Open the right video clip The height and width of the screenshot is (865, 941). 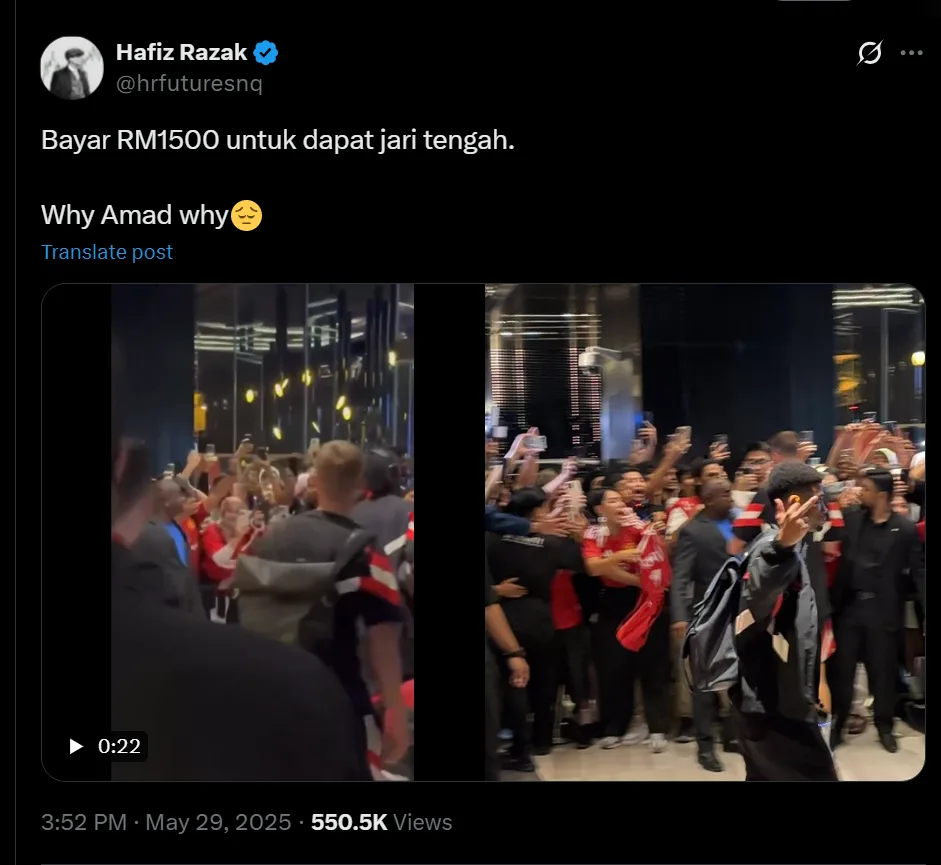(704, 530)
